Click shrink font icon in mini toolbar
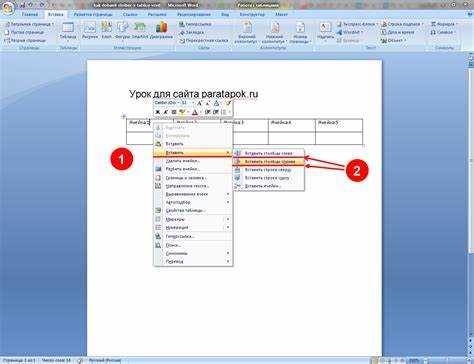Screen dimensions: 474x364 207,103
